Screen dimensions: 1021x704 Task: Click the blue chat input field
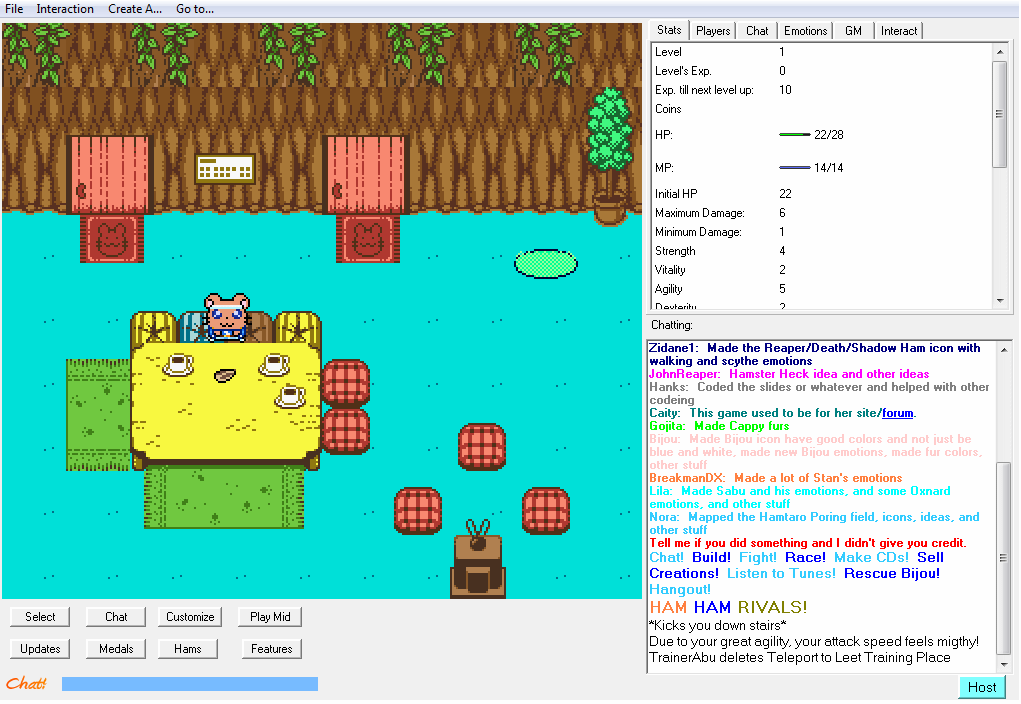[190, 684]
